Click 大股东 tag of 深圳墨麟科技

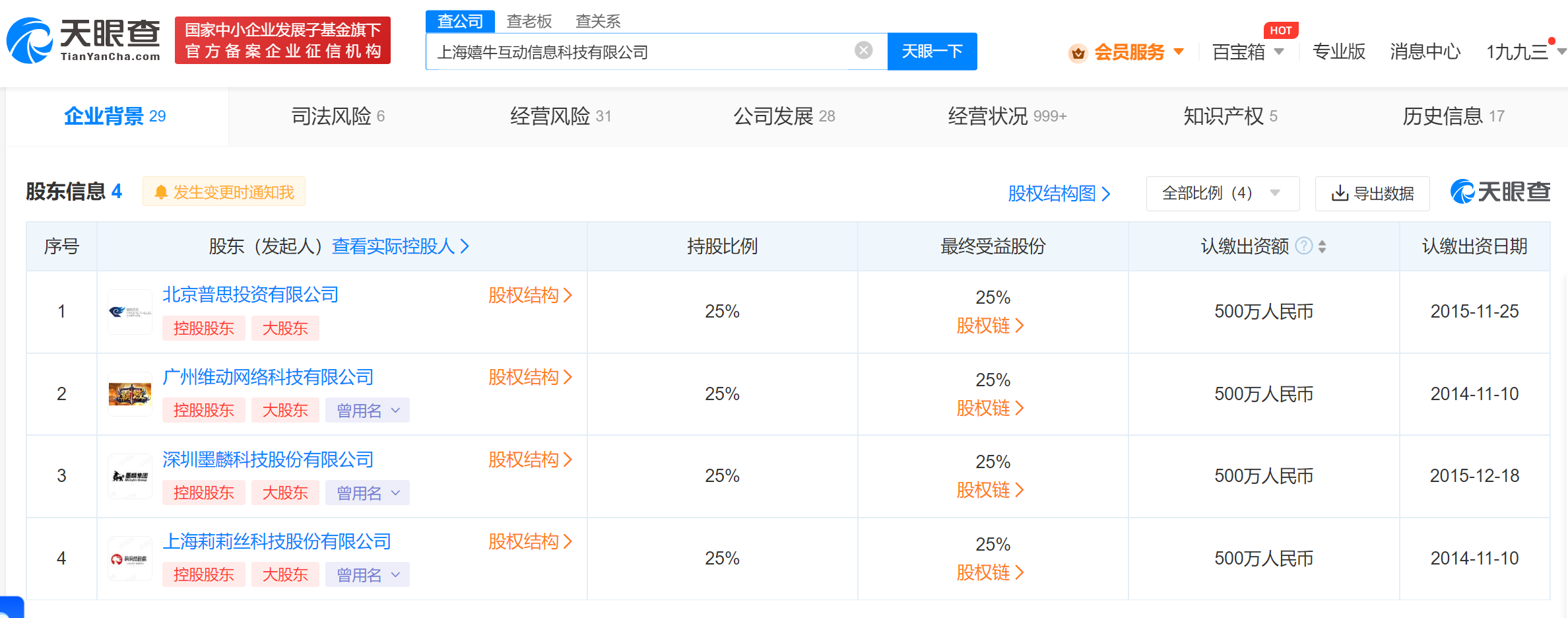(x=285, y=493)
